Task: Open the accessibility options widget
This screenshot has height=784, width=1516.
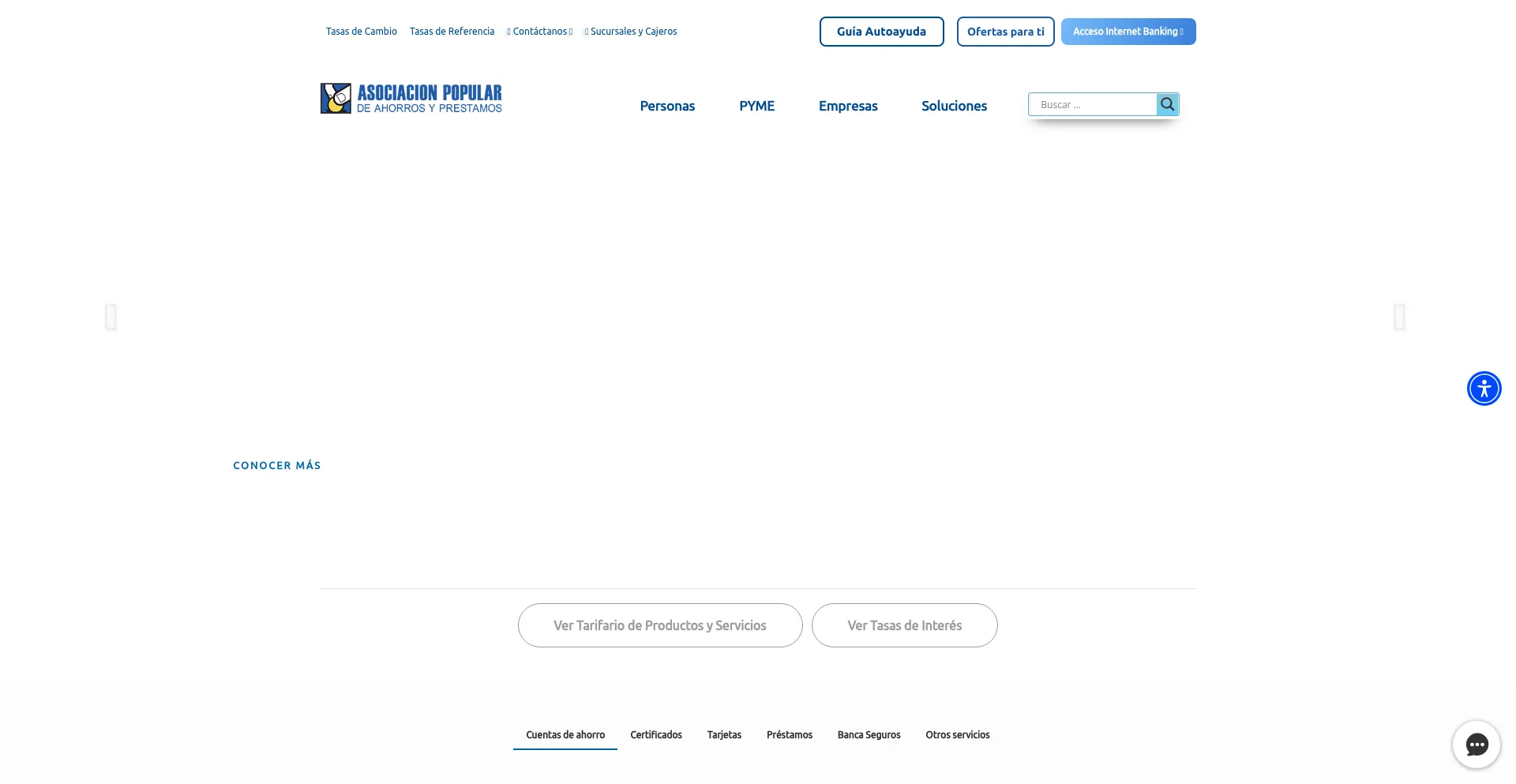Action: pos(1484,388)
